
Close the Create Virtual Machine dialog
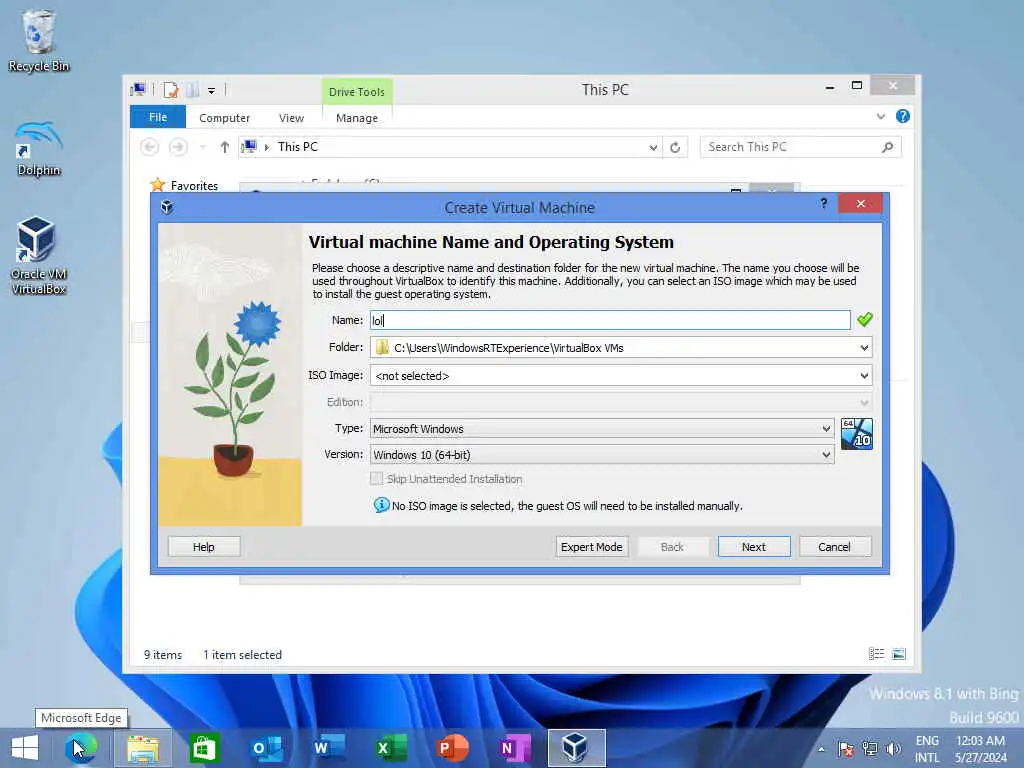point(861,204)
